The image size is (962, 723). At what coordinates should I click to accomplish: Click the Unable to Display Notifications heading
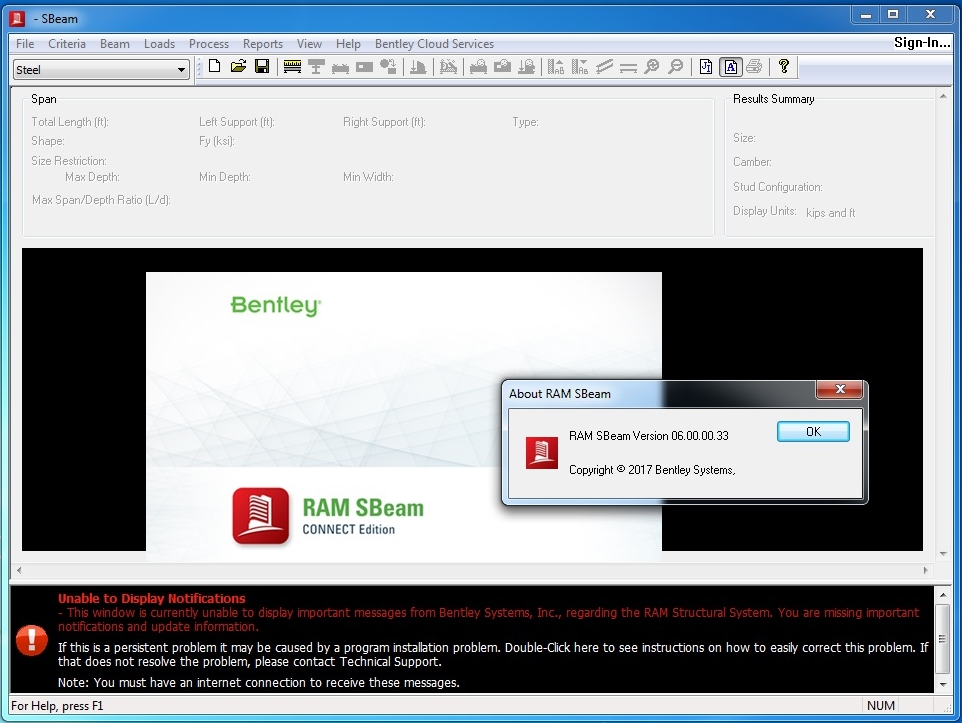click(x=152, y=598)
